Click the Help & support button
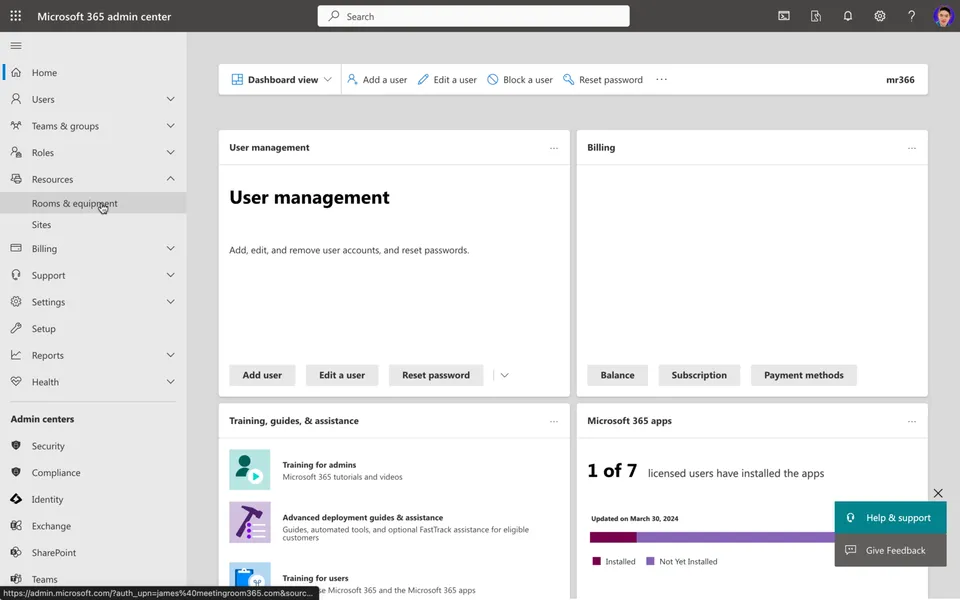 [x=890, y=517]
